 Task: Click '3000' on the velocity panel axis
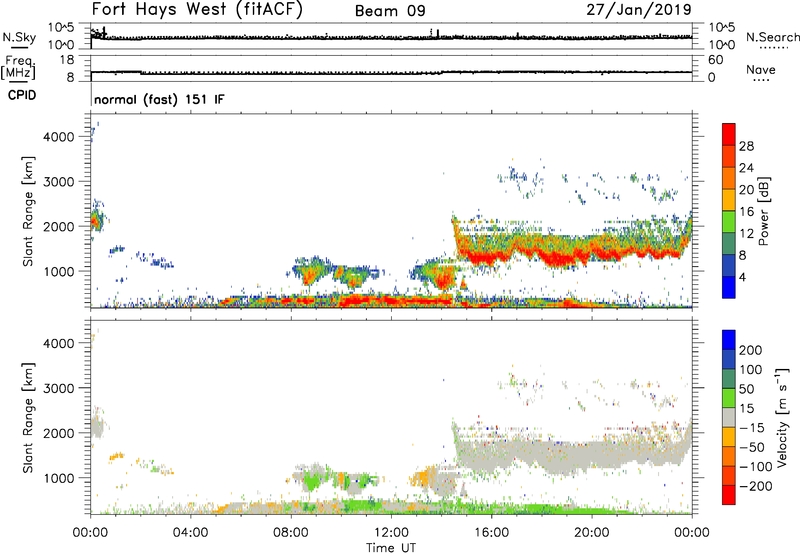tap(58, 388)
